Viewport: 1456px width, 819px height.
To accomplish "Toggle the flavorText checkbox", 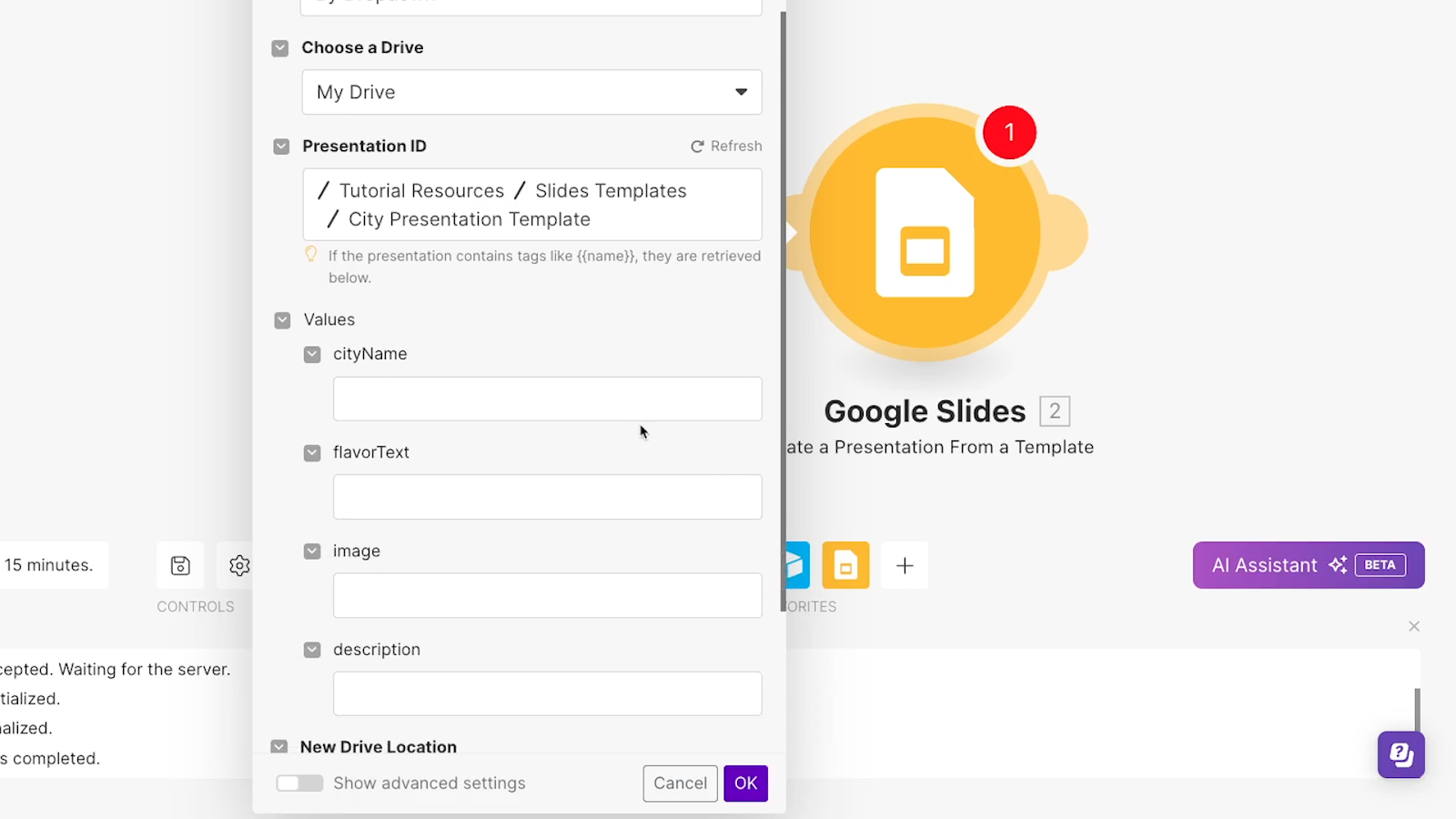I will pos(312,452).
